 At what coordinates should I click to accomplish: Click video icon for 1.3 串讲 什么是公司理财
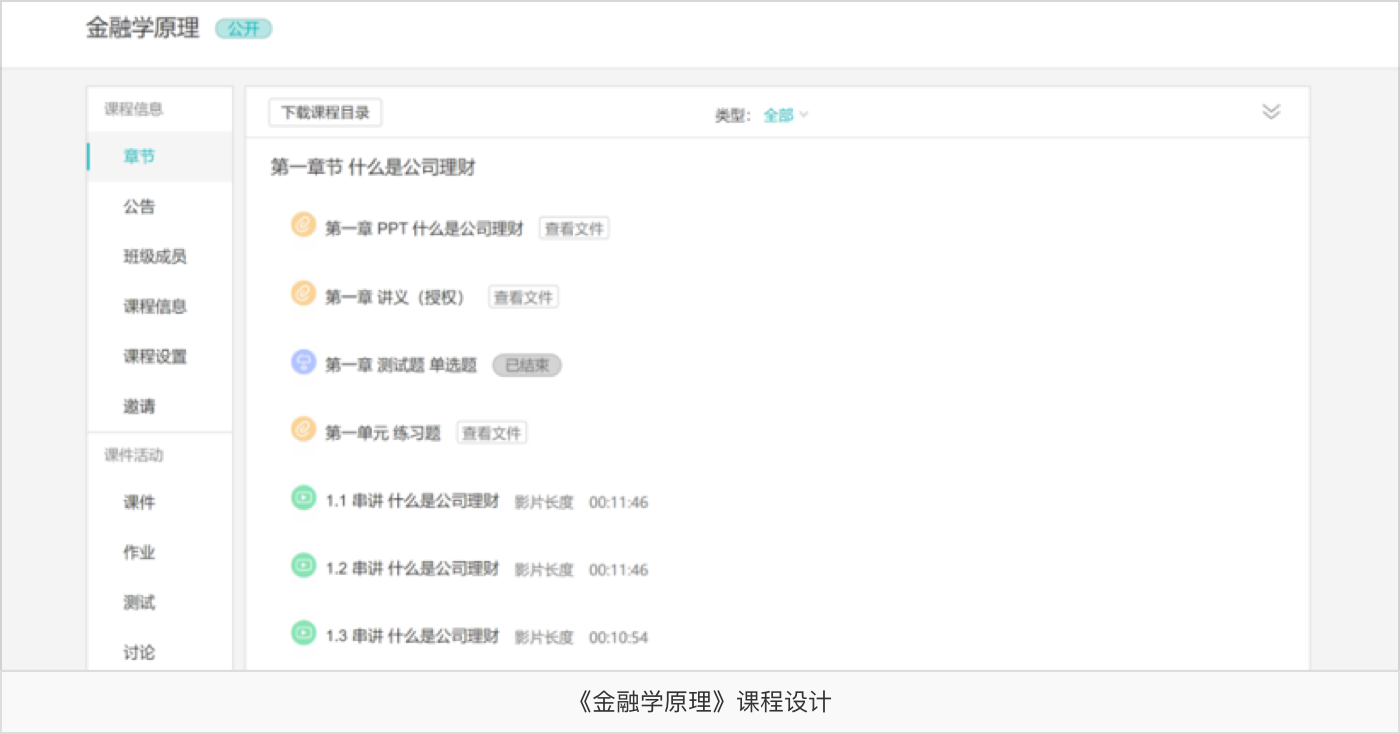click(303, 634)
